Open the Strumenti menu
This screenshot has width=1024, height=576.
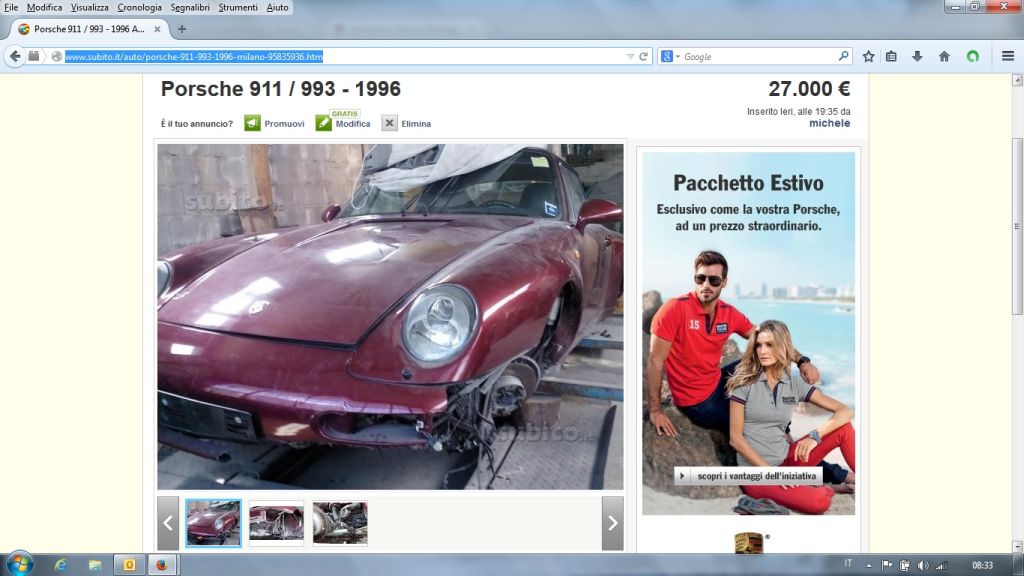(238, 7)
